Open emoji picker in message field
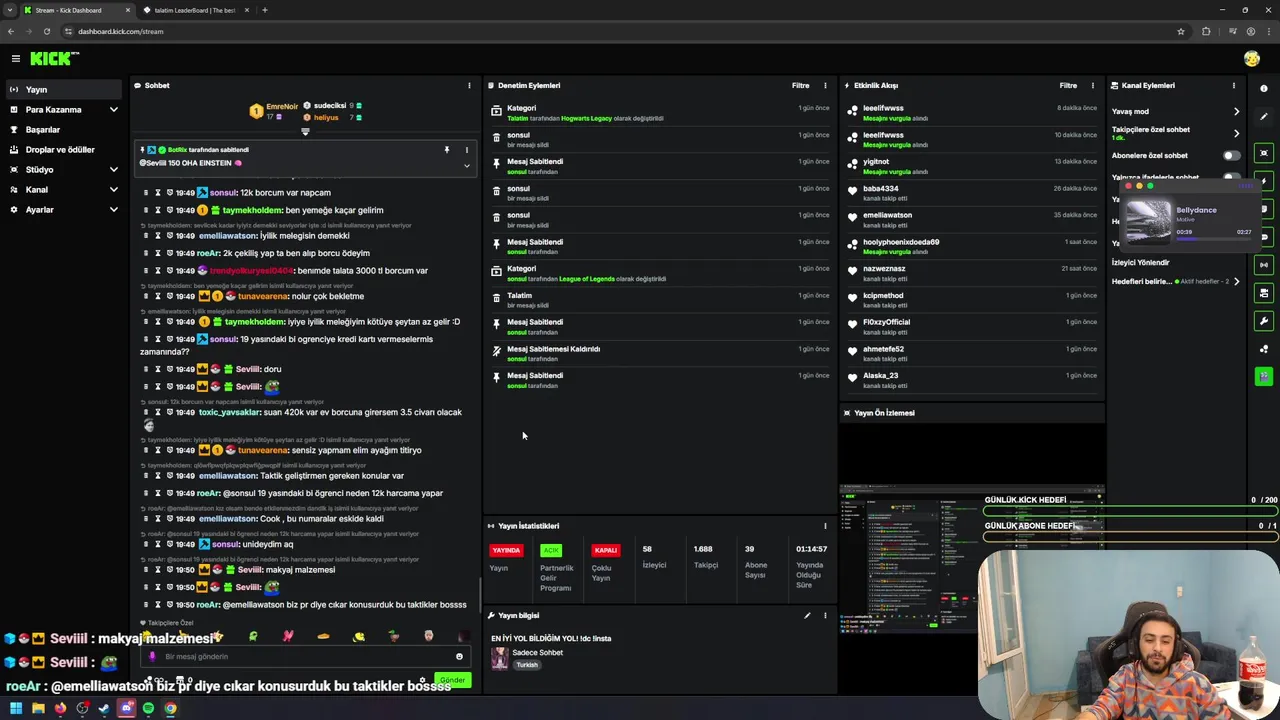 459,657
